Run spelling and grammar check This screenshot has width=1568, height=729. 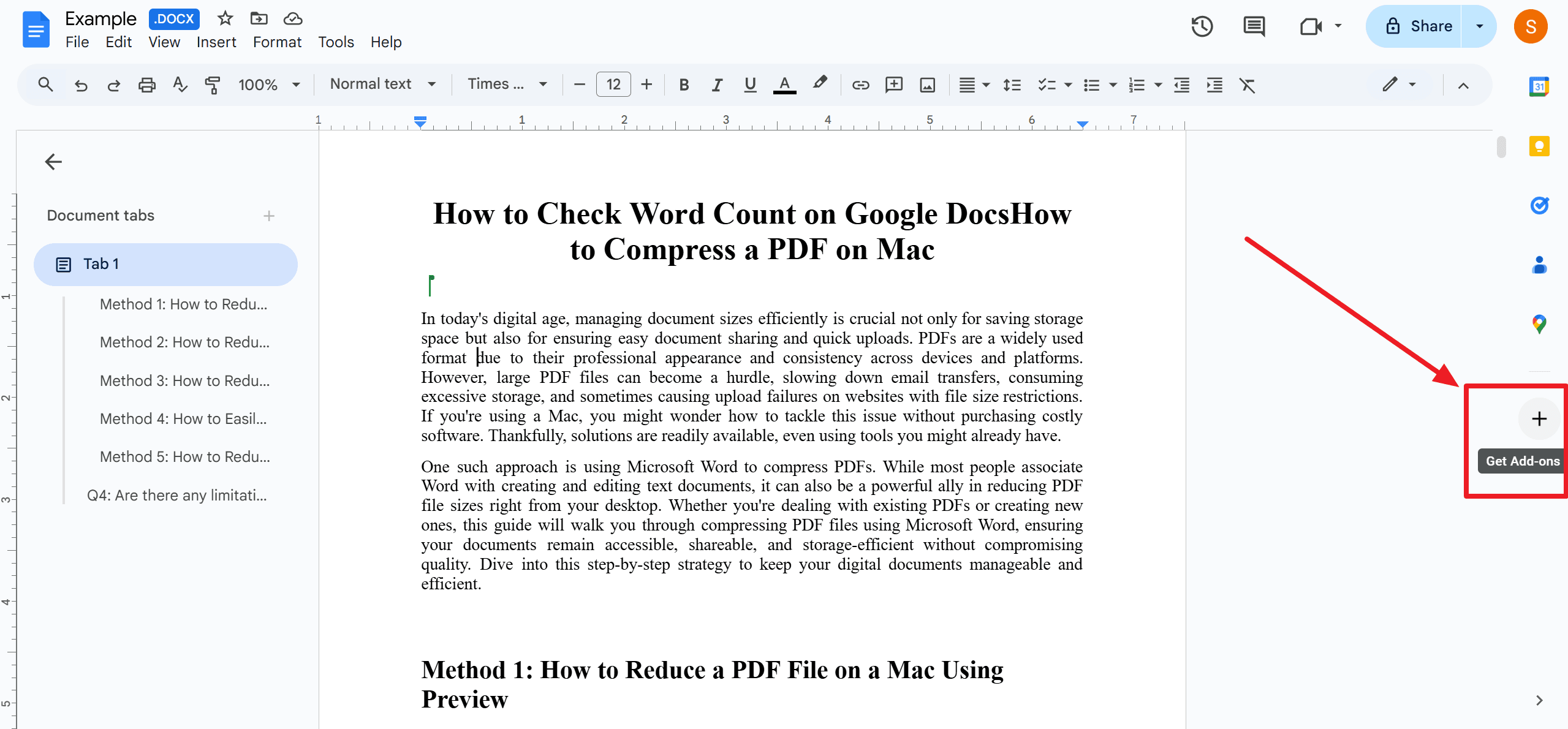tap(180, 85)
